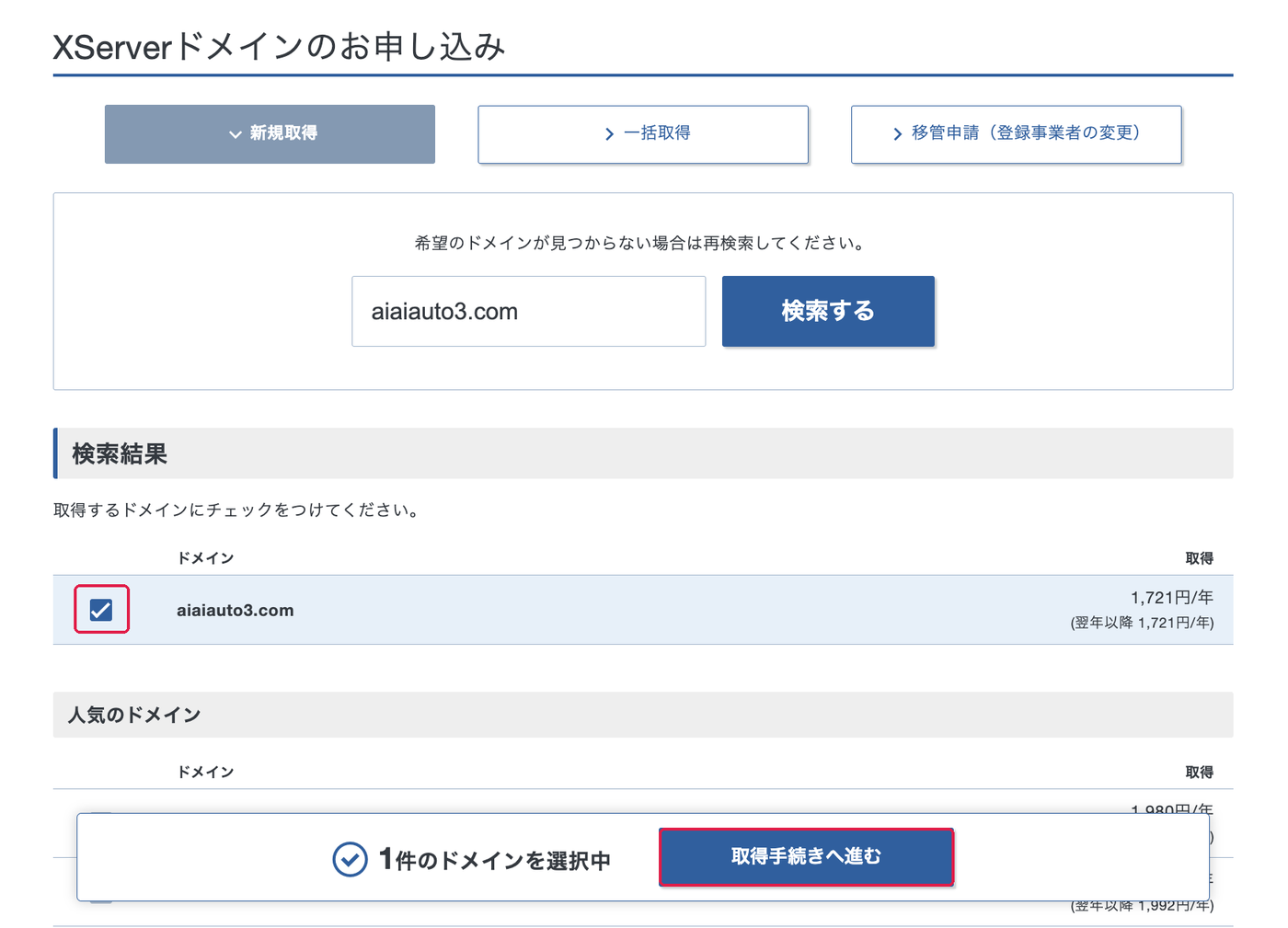Switch to 移管申請（登録事業者の変更） tab
Image resolution: width=1288 pixels, height=928 pixels.
1017,134
